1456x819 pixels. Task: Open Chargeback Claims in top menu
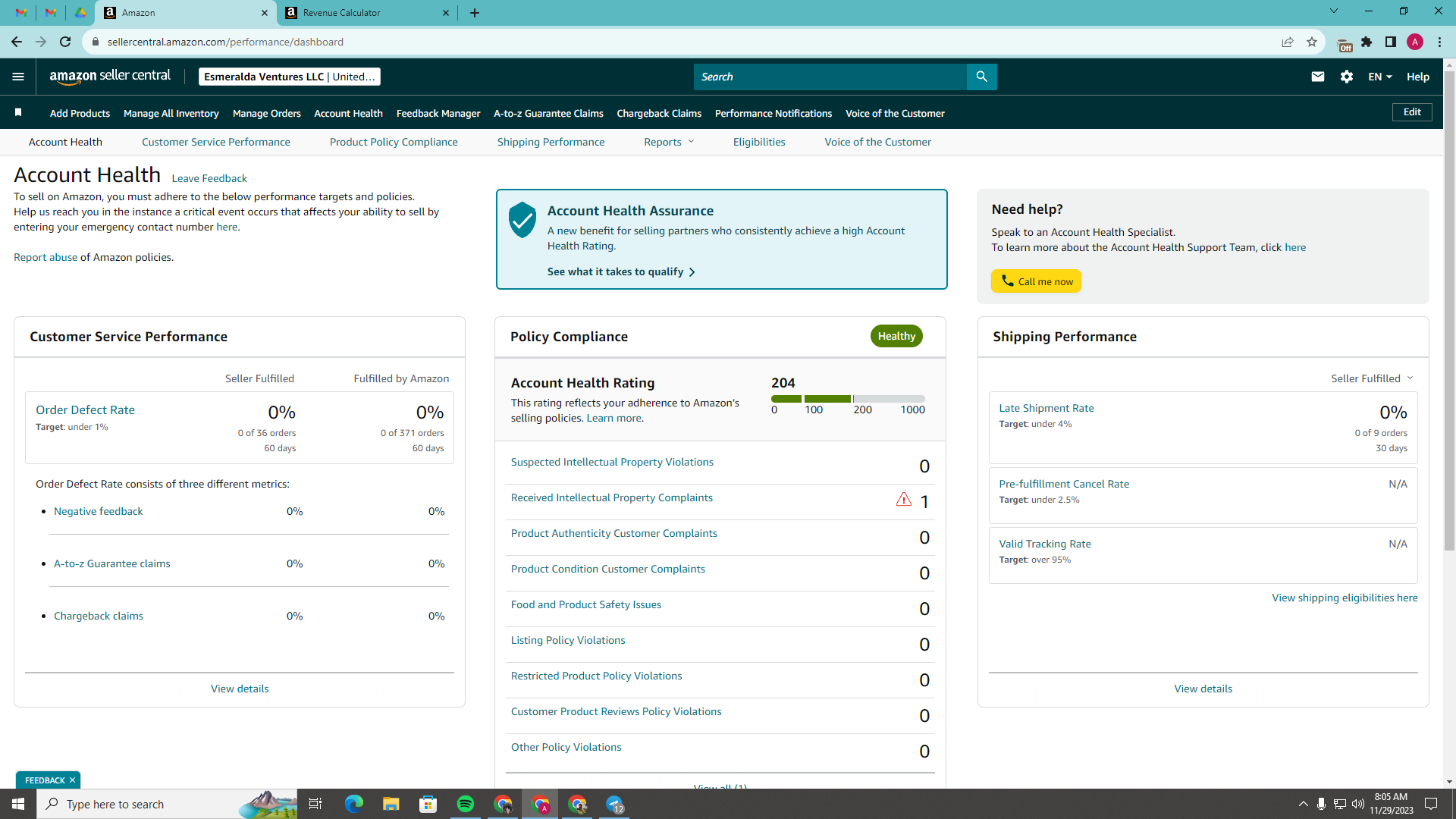(x=659, y=113)
